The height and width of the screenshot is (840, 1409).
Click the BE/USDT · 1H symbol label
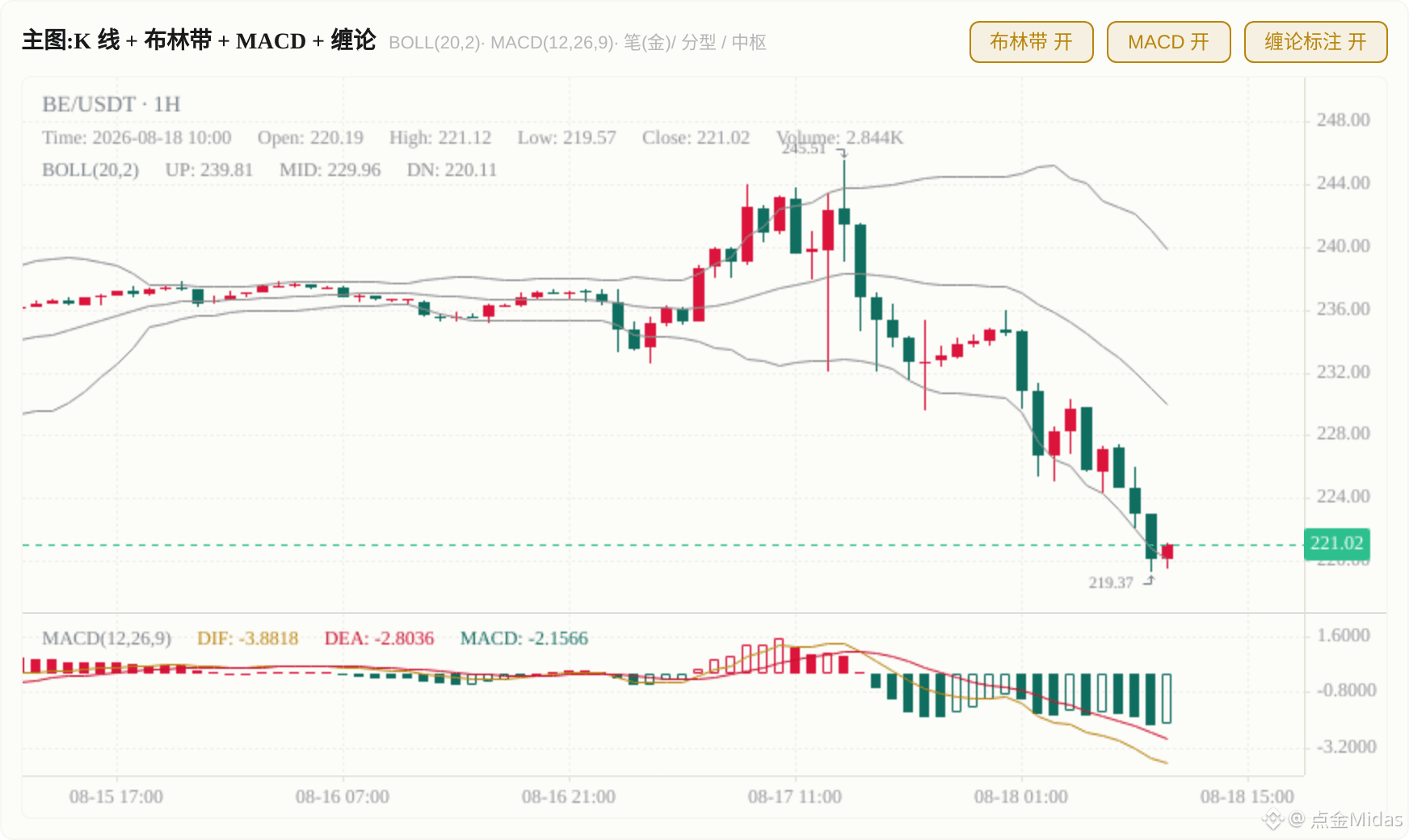point(111,104)
